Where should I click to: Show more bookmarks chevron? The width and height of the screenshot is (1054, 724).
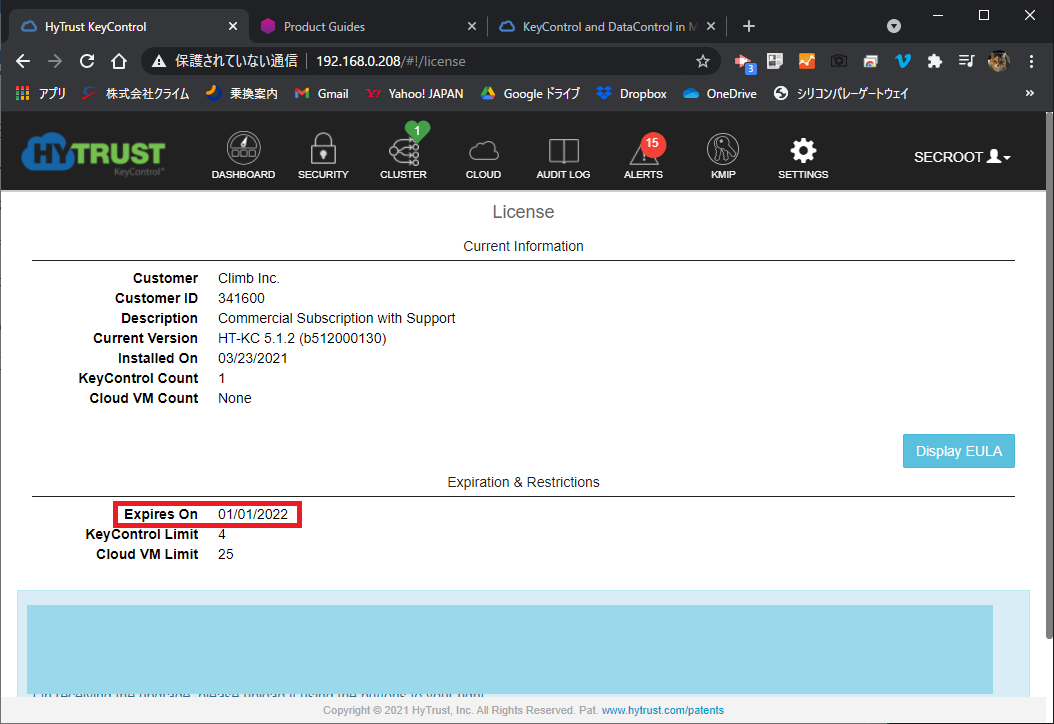click(x=1030, y=93)
